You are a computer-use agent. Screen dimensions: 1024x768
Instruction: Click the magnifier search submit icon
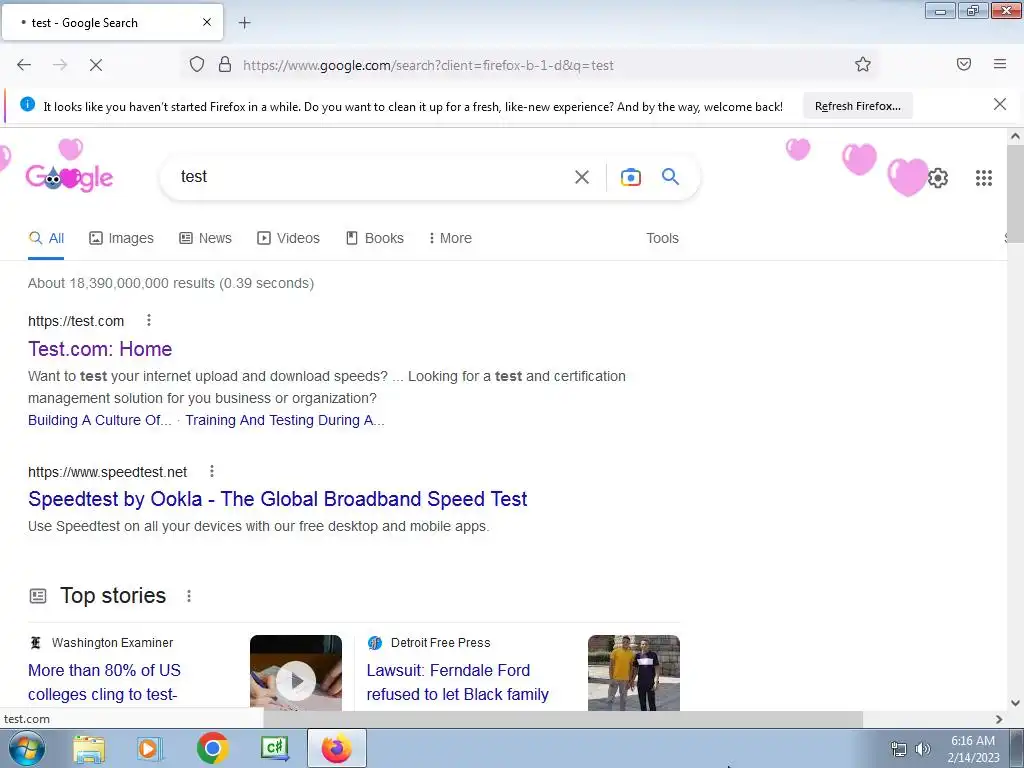pos(670,176)
